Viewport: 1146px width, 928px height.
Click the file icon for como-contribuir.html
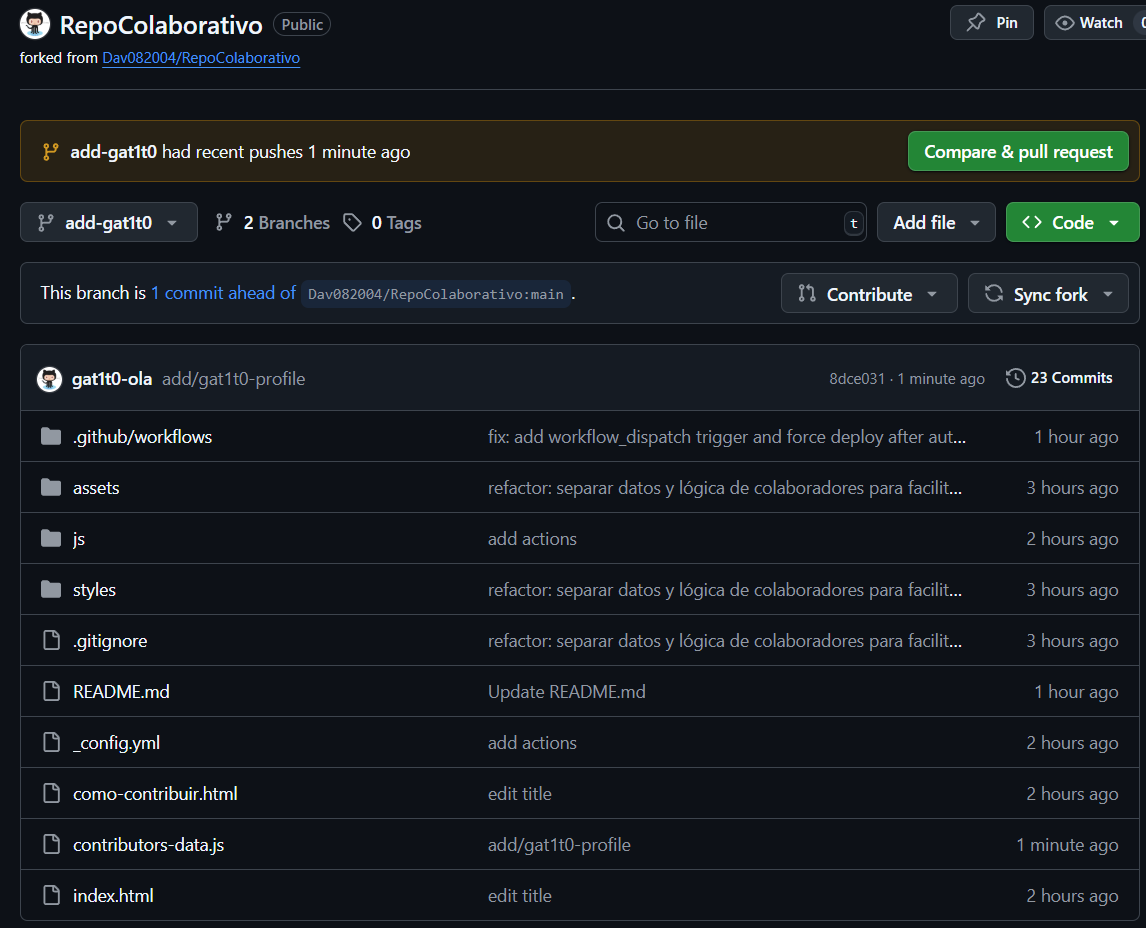[x=51, y=794]
